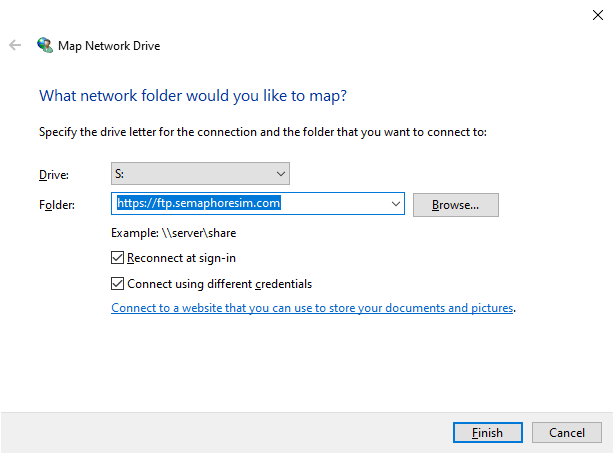Click the Specify the drive letter instruction text
614x454 pixels.
click(x=262, y=132)
